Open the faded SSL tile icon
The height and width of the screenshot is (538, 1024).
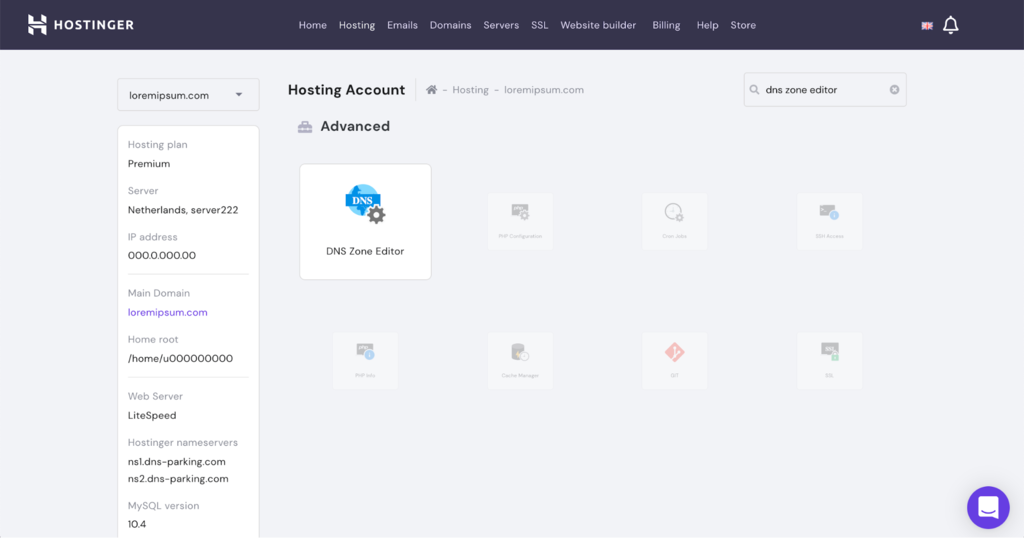coord(829,351)
